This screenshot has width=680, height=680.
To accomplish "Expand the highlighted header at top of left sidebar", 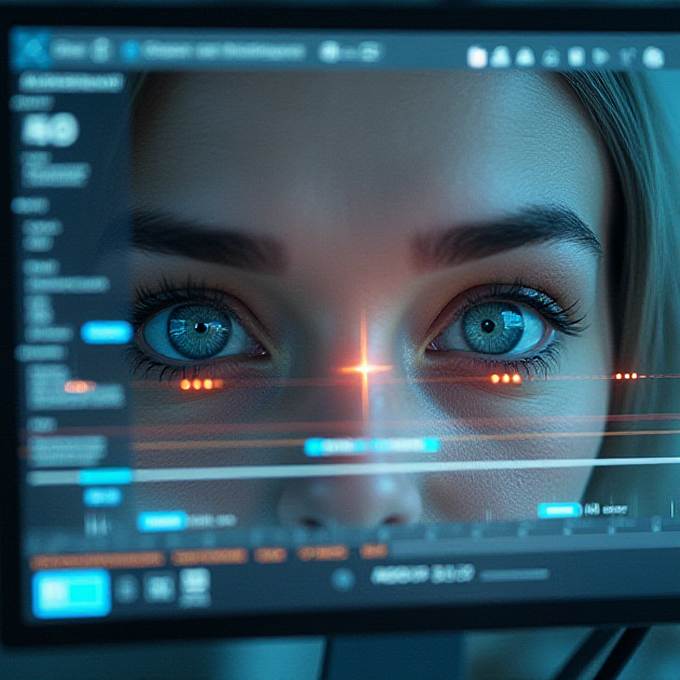I will pos(72,82).
